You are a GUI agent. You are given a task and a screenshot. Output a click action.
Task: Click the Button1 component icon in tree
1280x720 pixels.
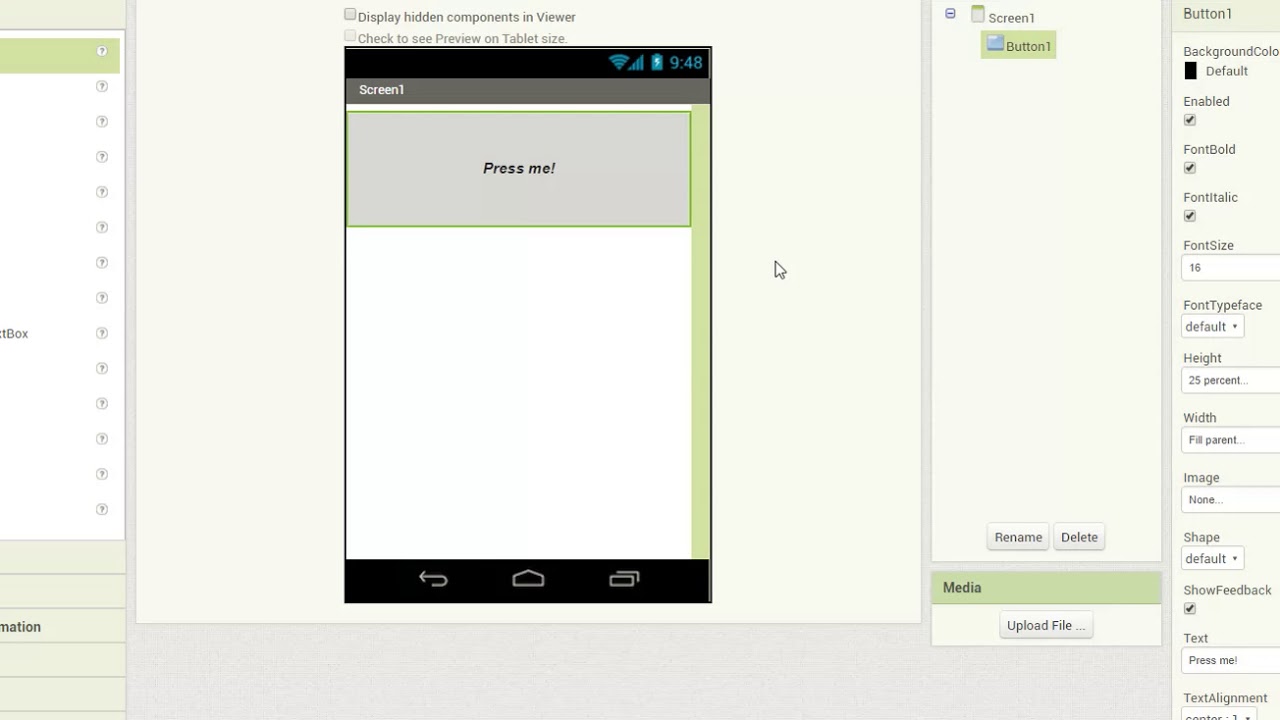995,44
